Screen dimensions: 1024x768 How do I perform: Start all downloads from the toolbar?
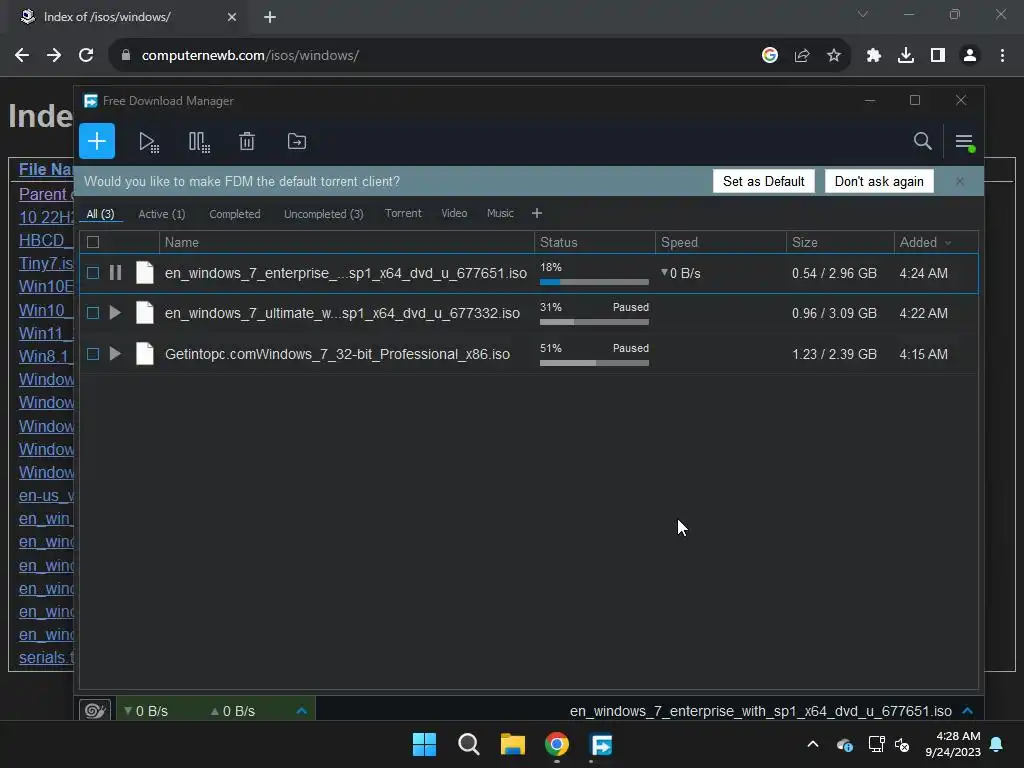149,142
